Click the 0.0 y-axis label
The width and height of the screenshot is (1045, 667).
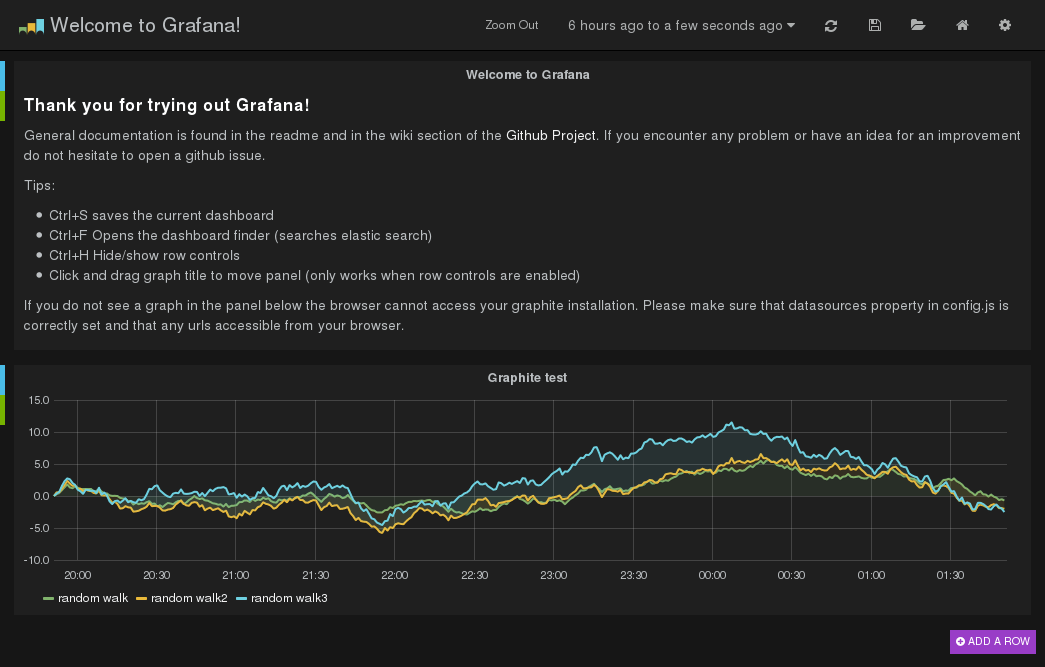click(x=41, y=496)
